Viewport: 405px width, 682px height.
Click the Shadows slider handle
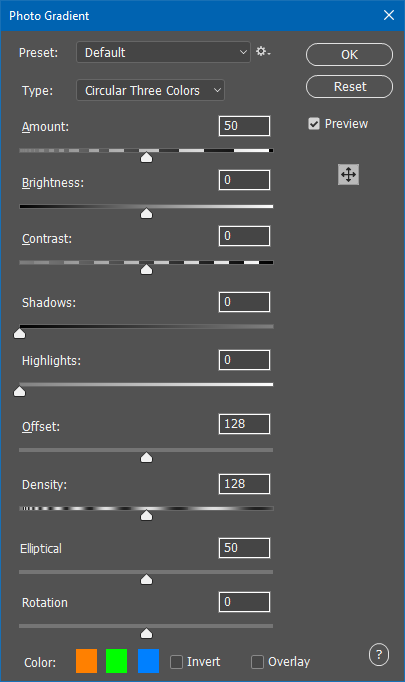coord(20,333)
